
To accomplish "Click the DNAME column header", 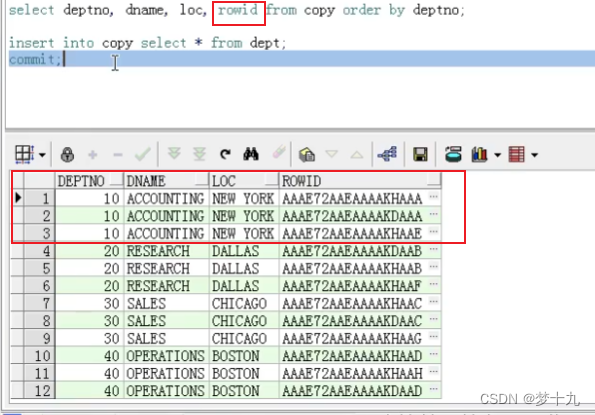I will 167,181.
